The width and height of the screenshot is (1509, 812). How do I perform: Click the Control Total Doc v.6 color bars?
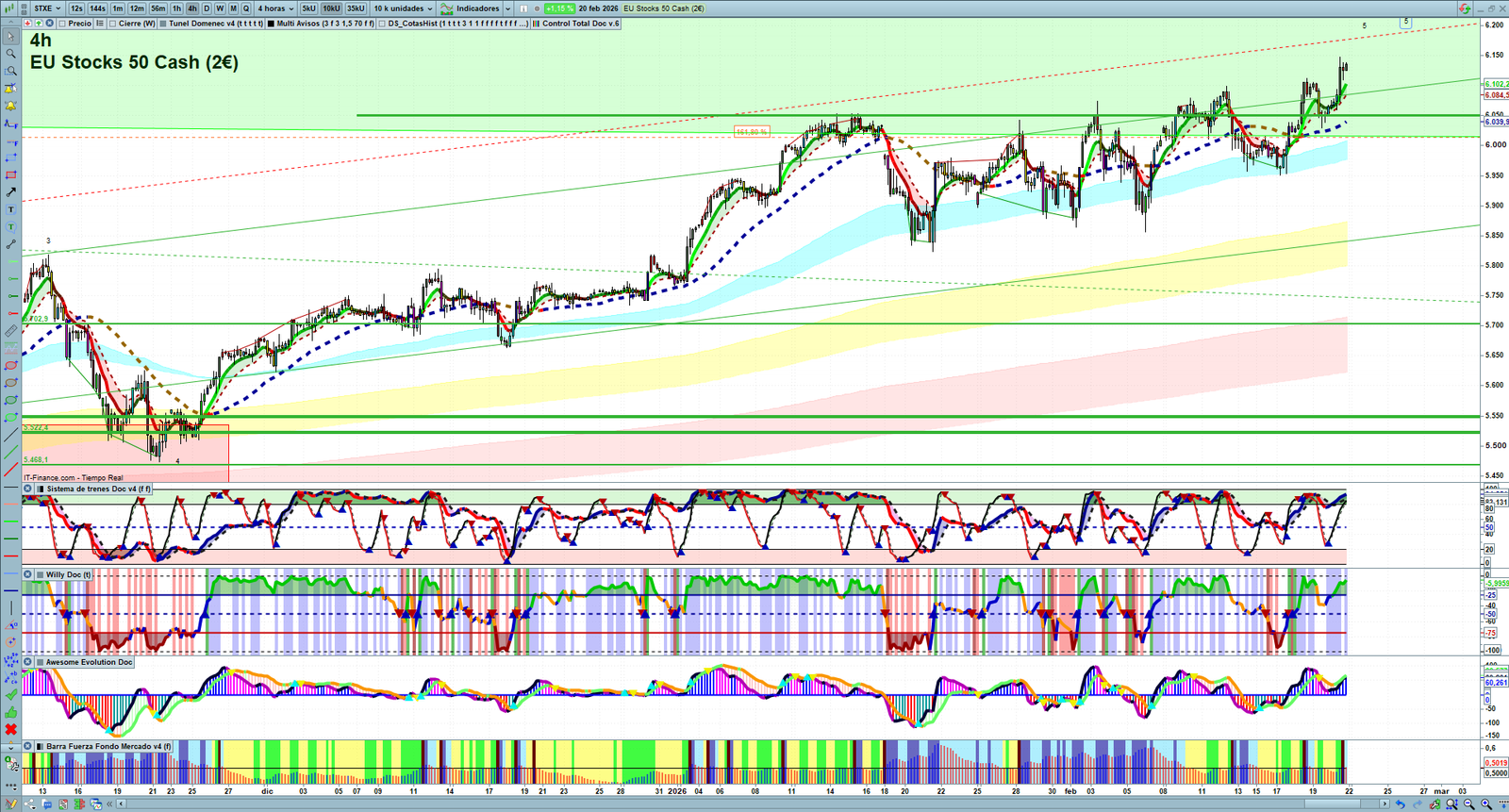536,24
